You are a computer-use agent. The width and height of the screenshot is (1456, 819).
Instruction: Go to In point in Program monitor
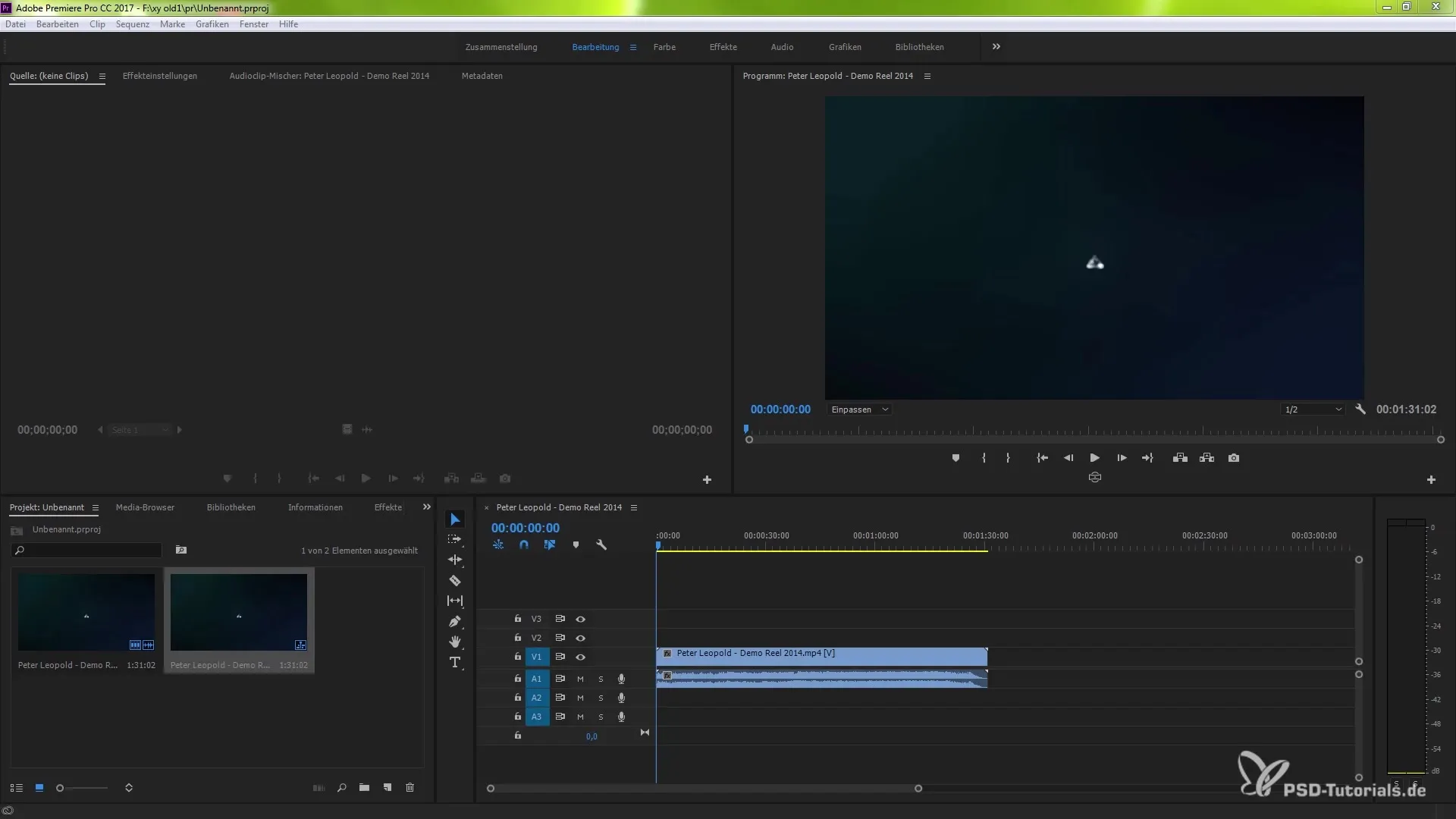click(x=1043, y=458)
